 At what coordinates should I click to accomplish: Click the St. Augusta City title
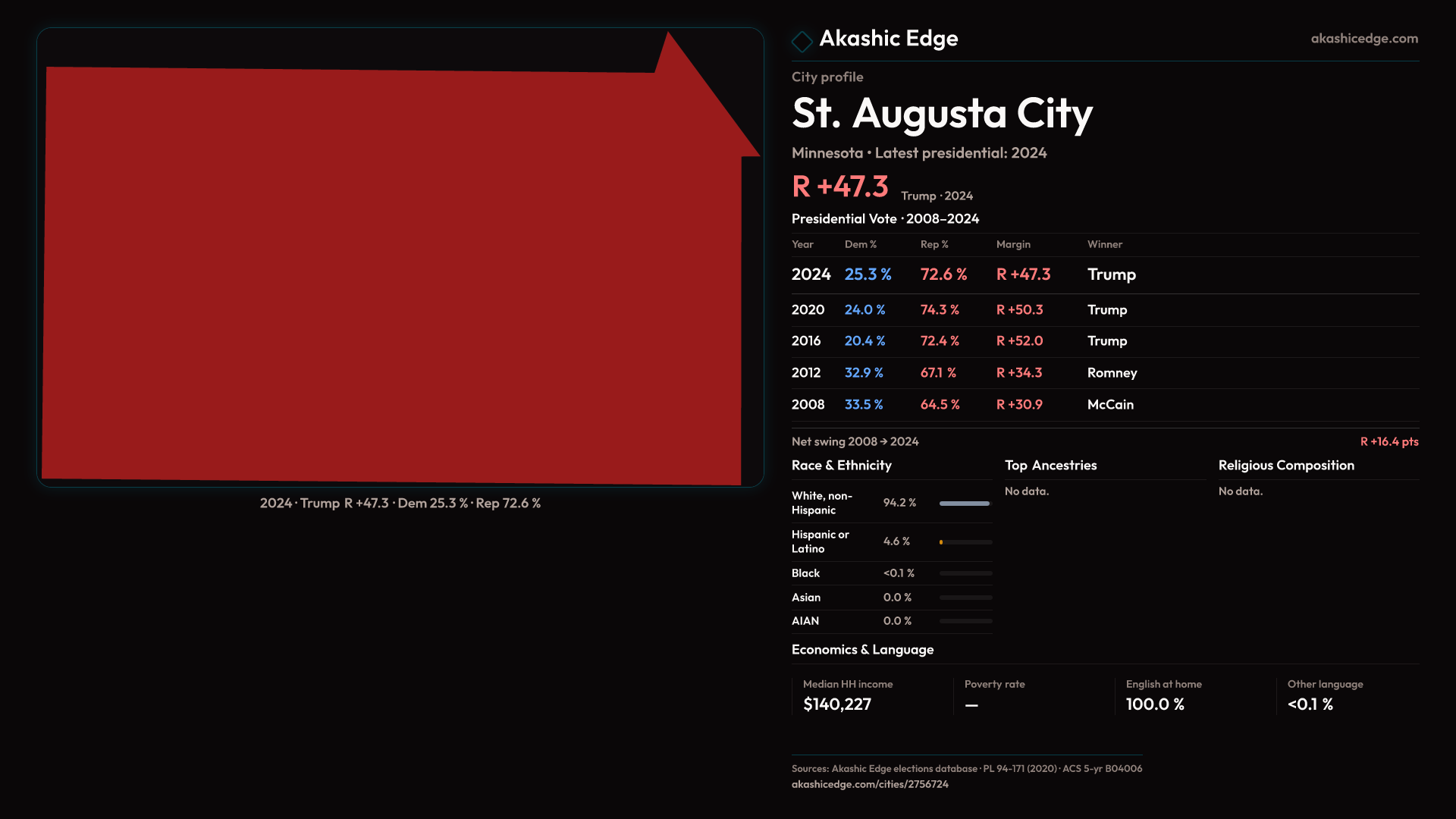(942, 114)
